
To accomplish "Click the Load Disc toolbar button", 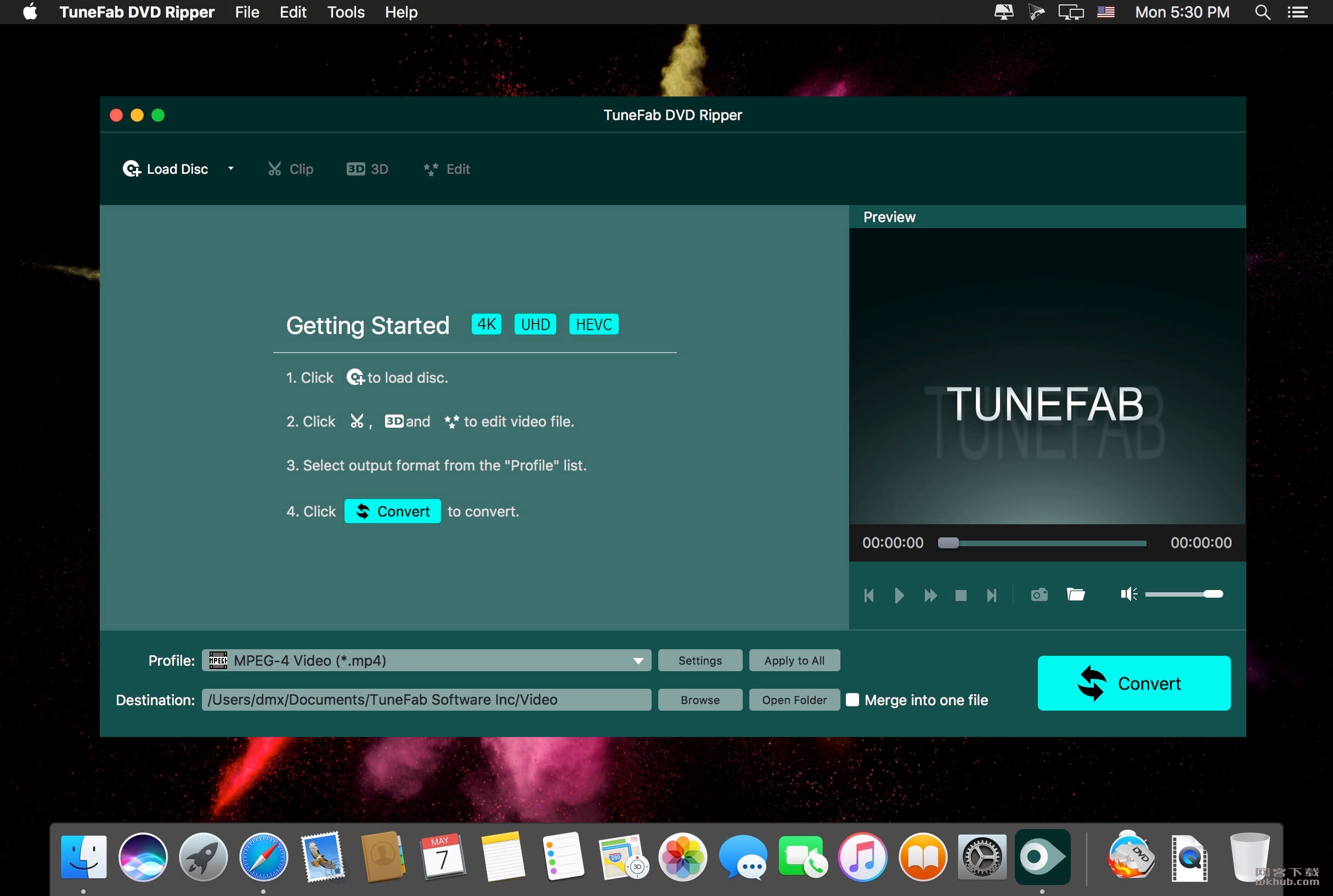I will point(165,169).
